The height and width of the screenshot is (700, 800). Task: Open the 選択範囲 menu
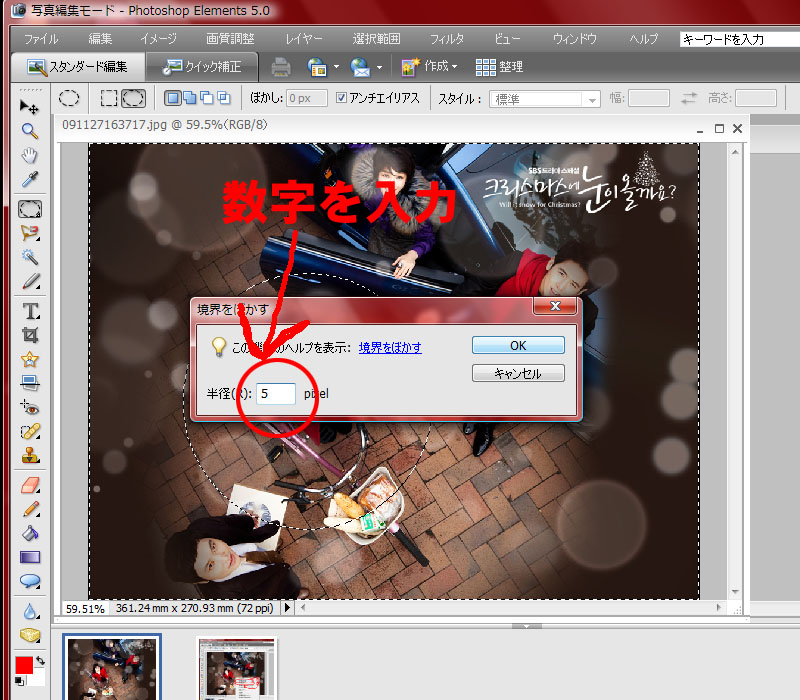(376, 39)
